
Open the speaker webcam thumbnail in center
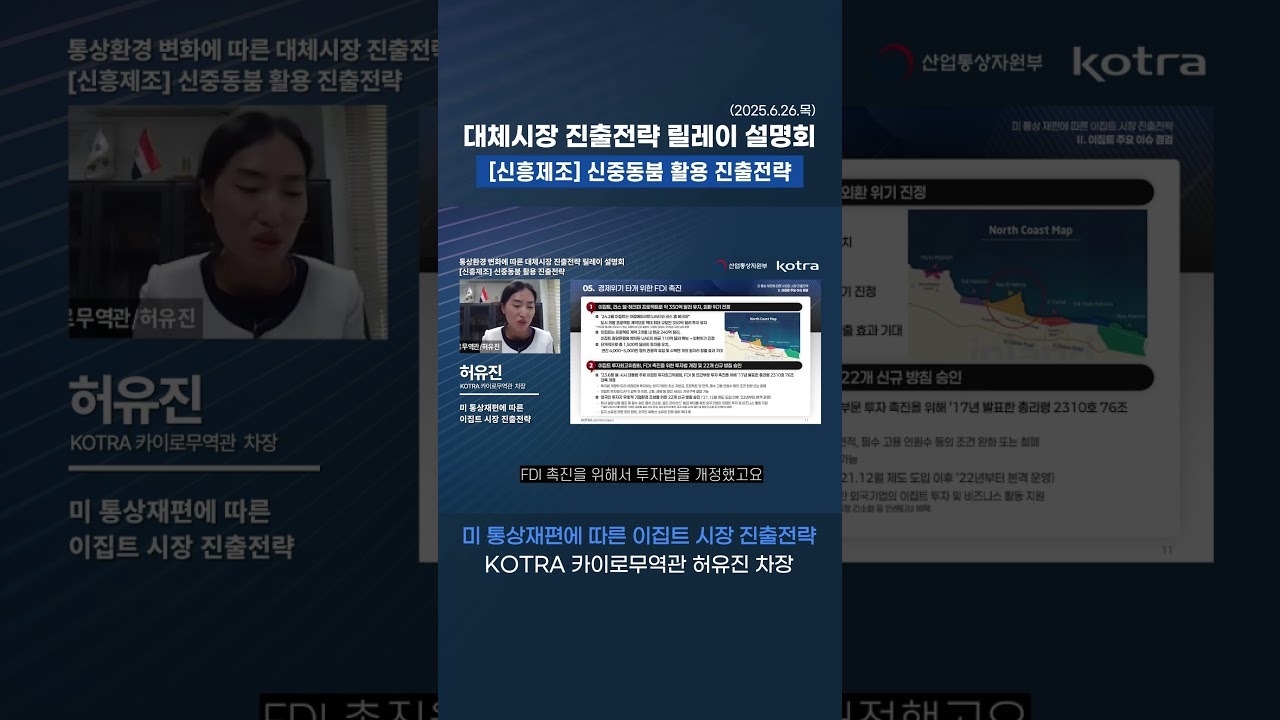(509, 316)
